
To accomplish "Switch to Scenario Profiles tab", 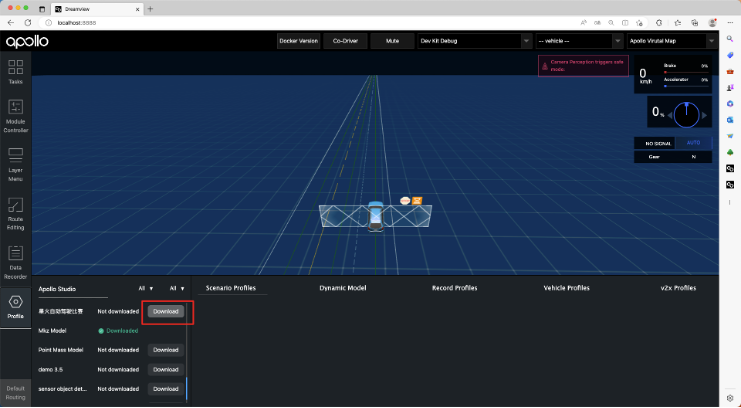I will [231, 288].
